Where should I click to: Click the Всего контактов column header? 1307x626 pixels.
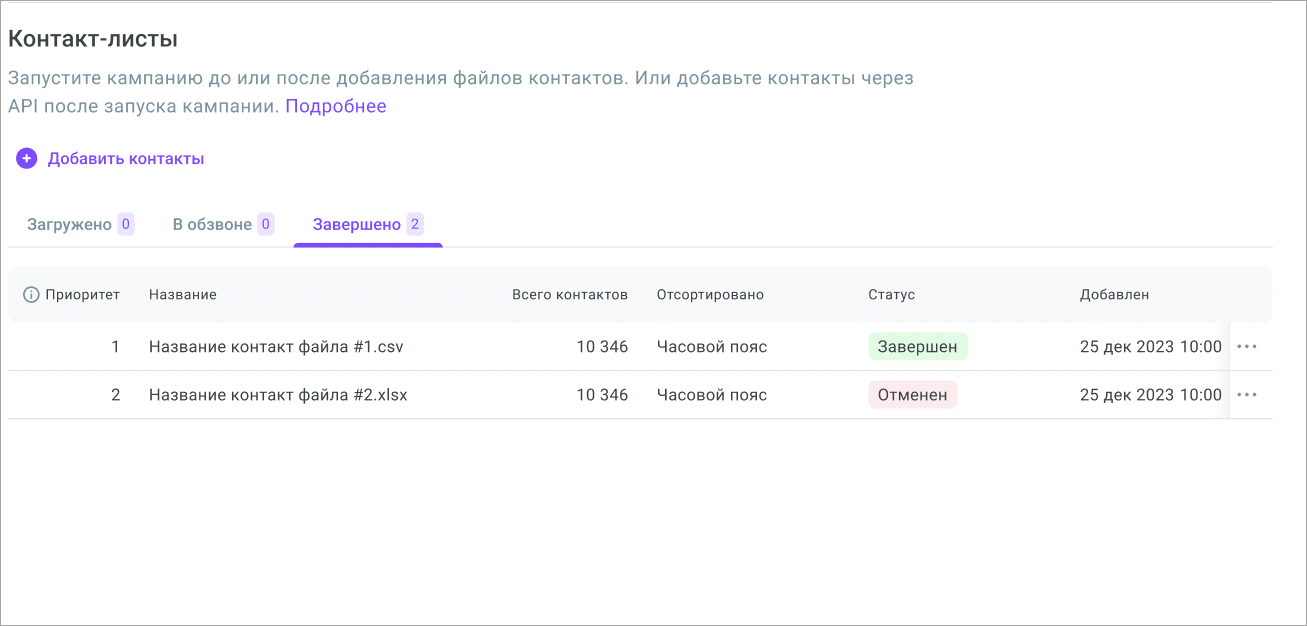point(570,295)
